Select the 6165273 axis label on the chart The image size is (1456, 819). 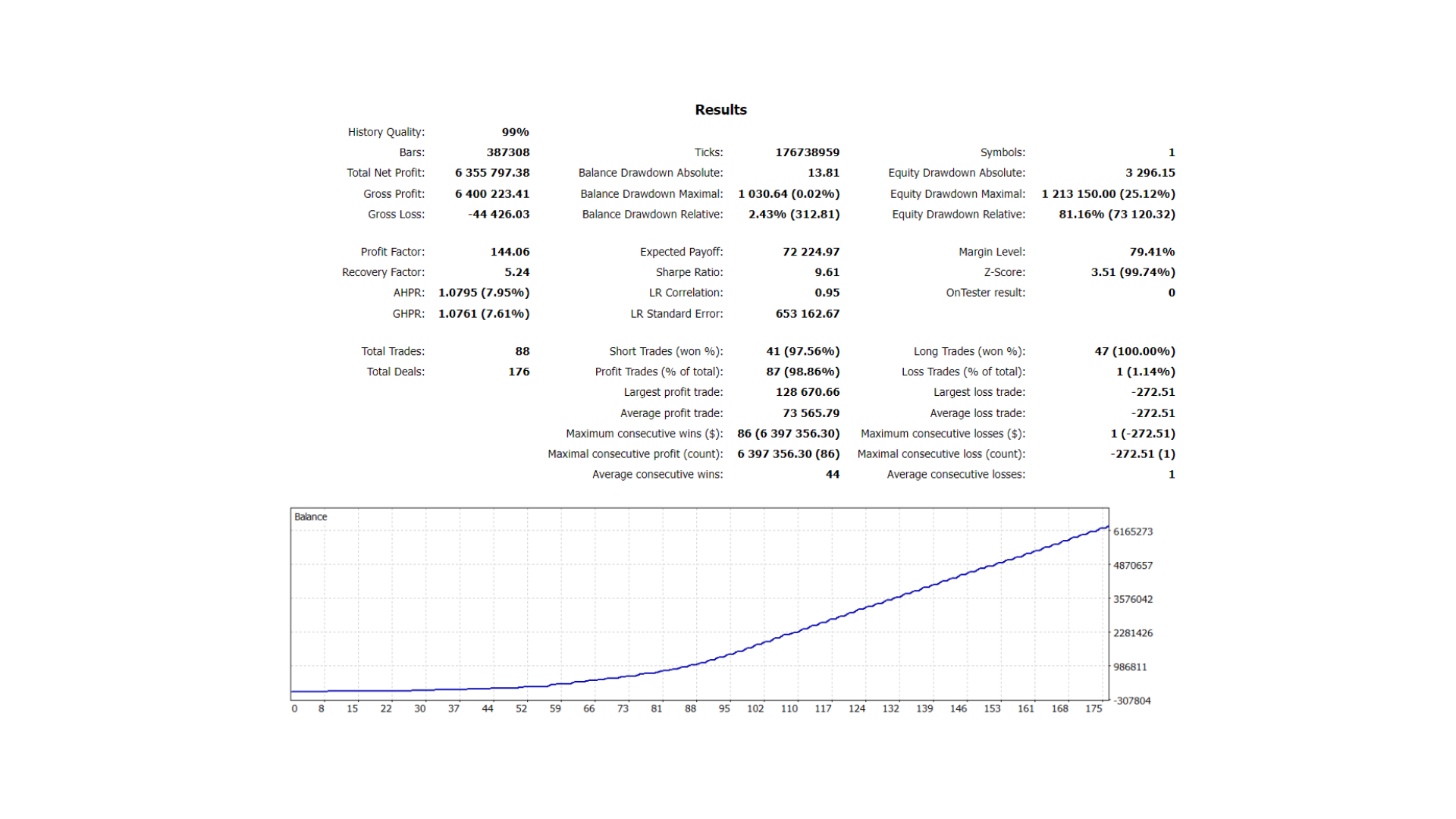pos(1131,531)
